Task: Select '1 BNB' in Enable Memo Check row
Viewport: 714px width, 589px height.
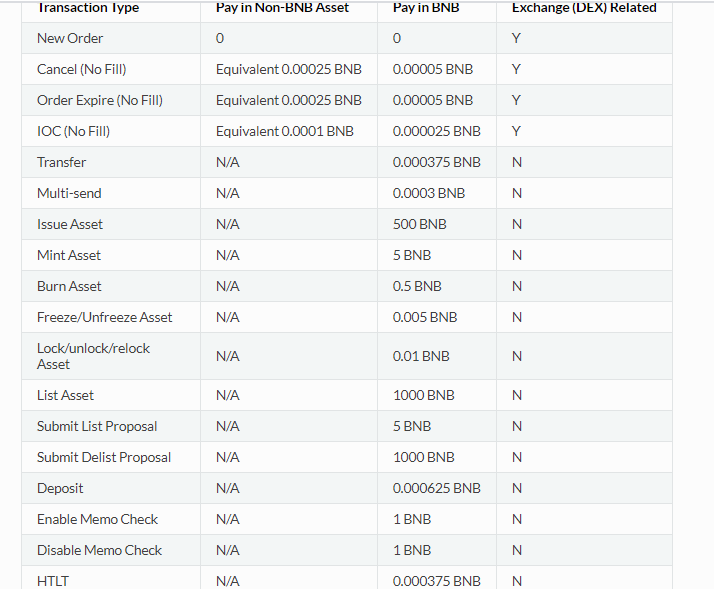Action: pyautogui.click(x=412, y=519)
